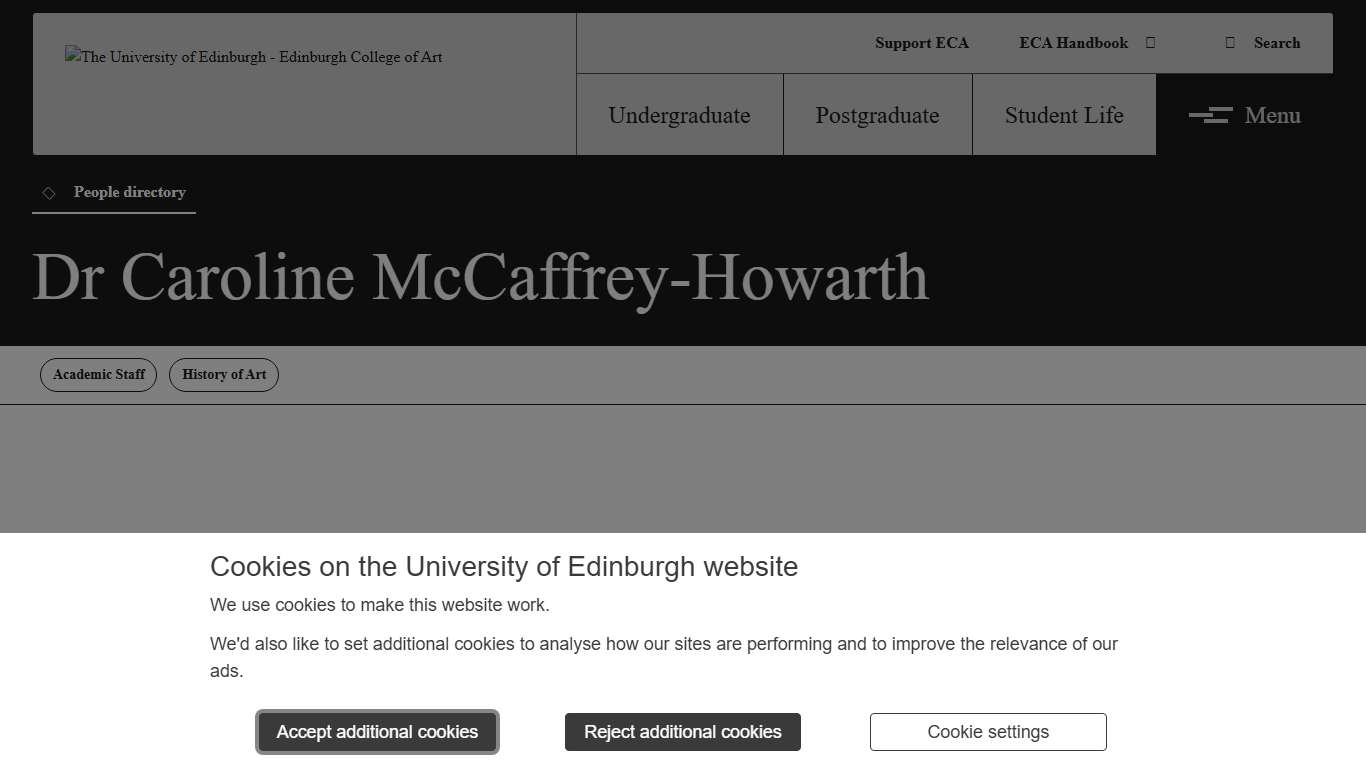Expand the Menu in the top navigation
1366x768 pixels.
[1272, 115]
